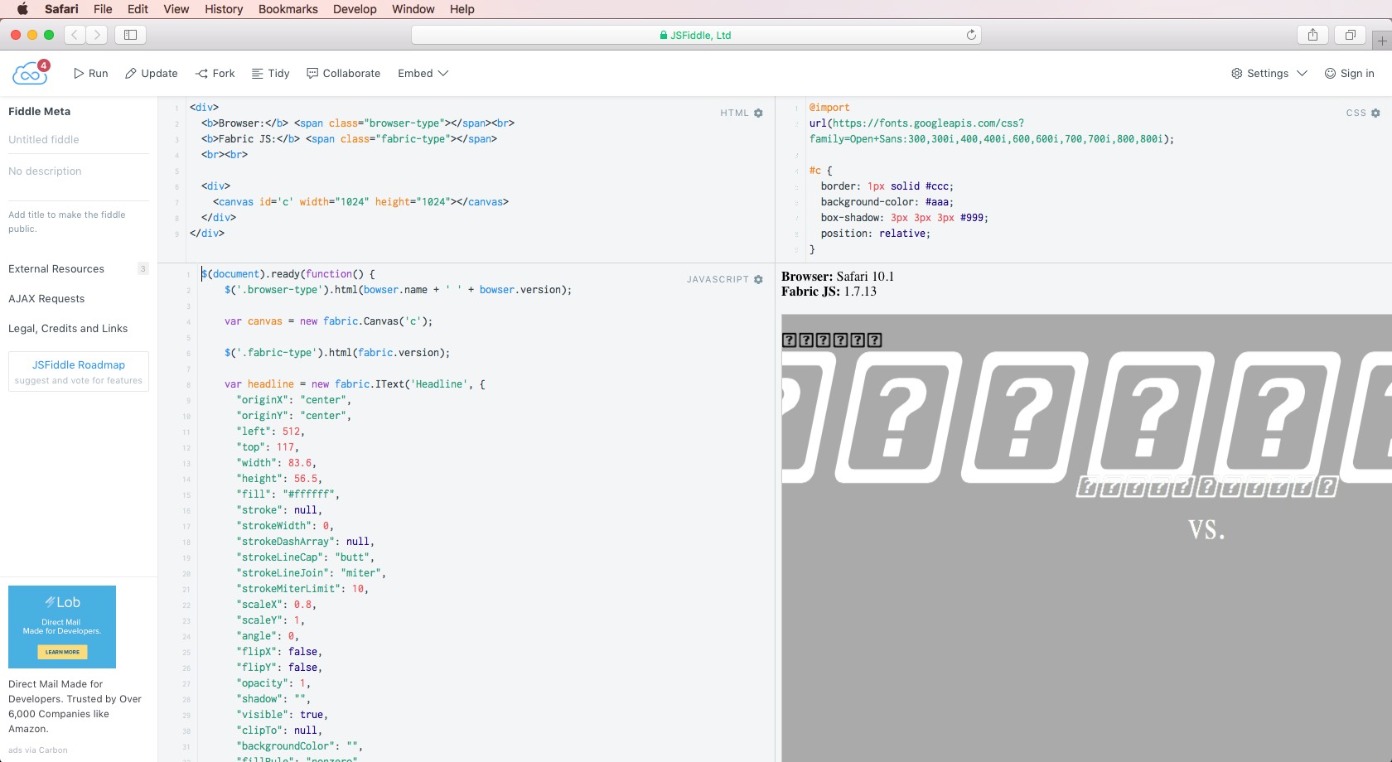Click the "scaleX": 0.8 code line

(x=278, y=604)
